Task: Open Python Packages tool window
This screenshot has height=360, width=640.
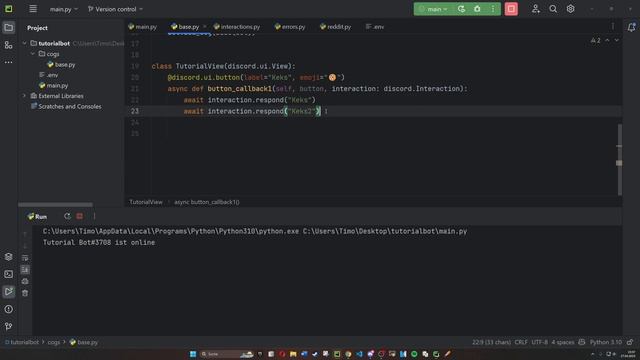Action: [x=9, y=257]
